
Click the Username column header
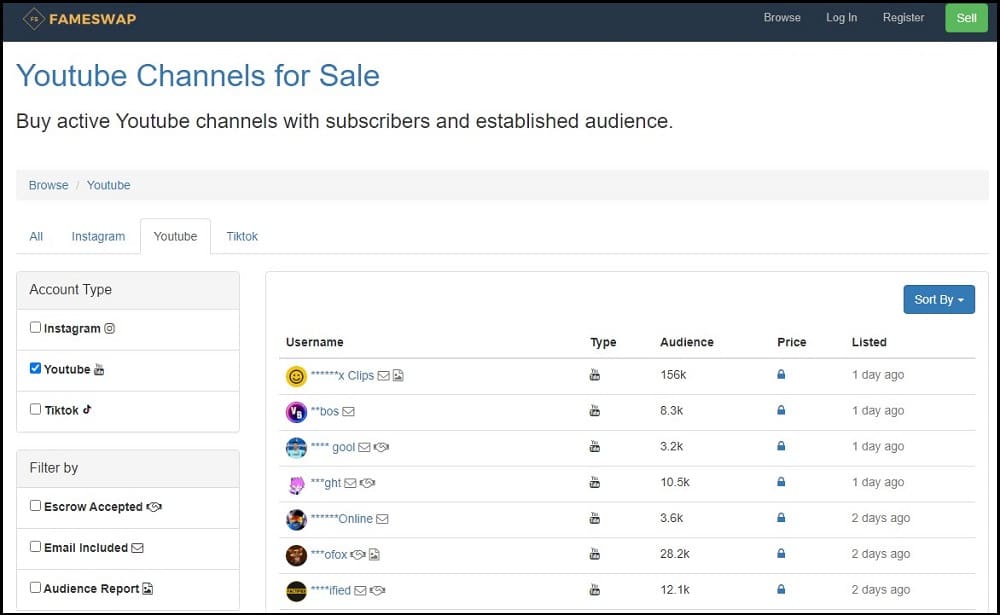[314, 342]
